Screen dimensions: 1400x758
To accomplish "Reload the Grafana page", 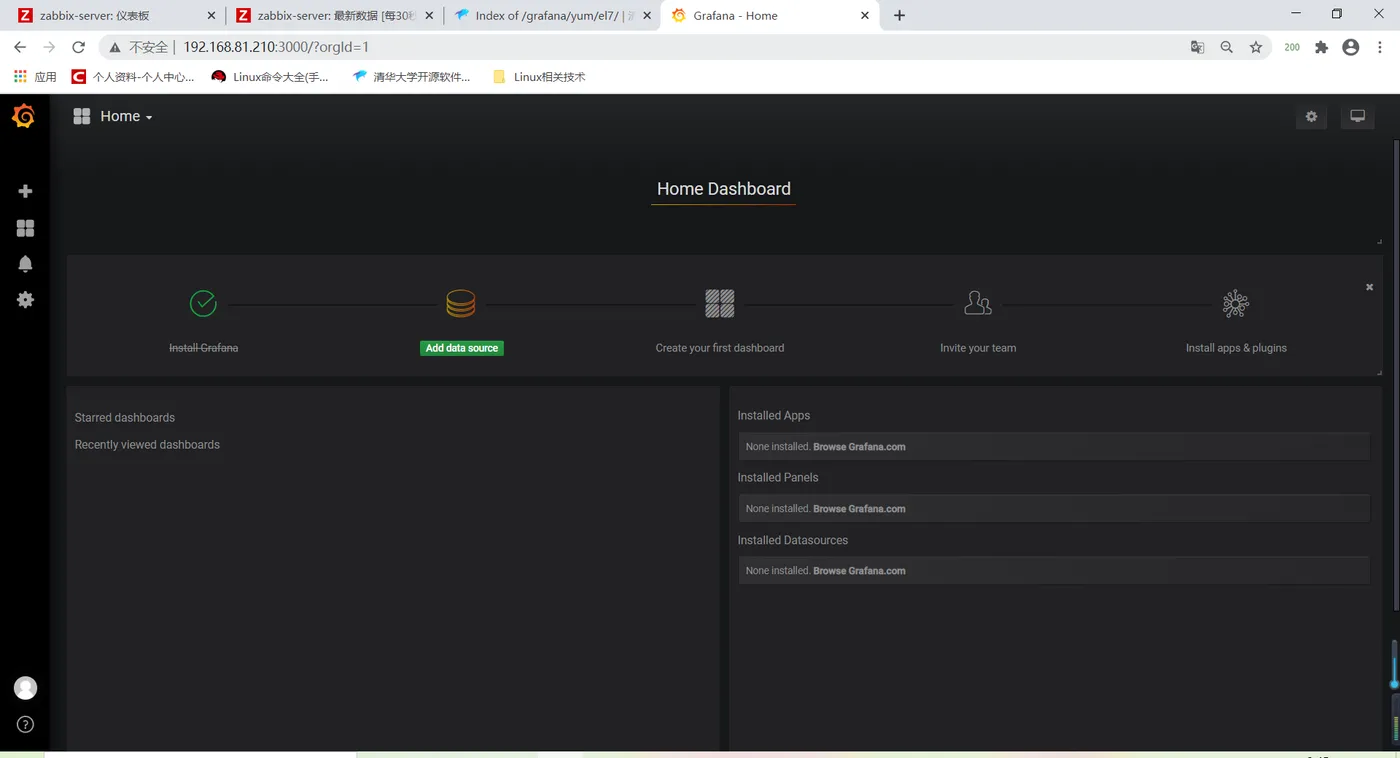I will [78, 47].
